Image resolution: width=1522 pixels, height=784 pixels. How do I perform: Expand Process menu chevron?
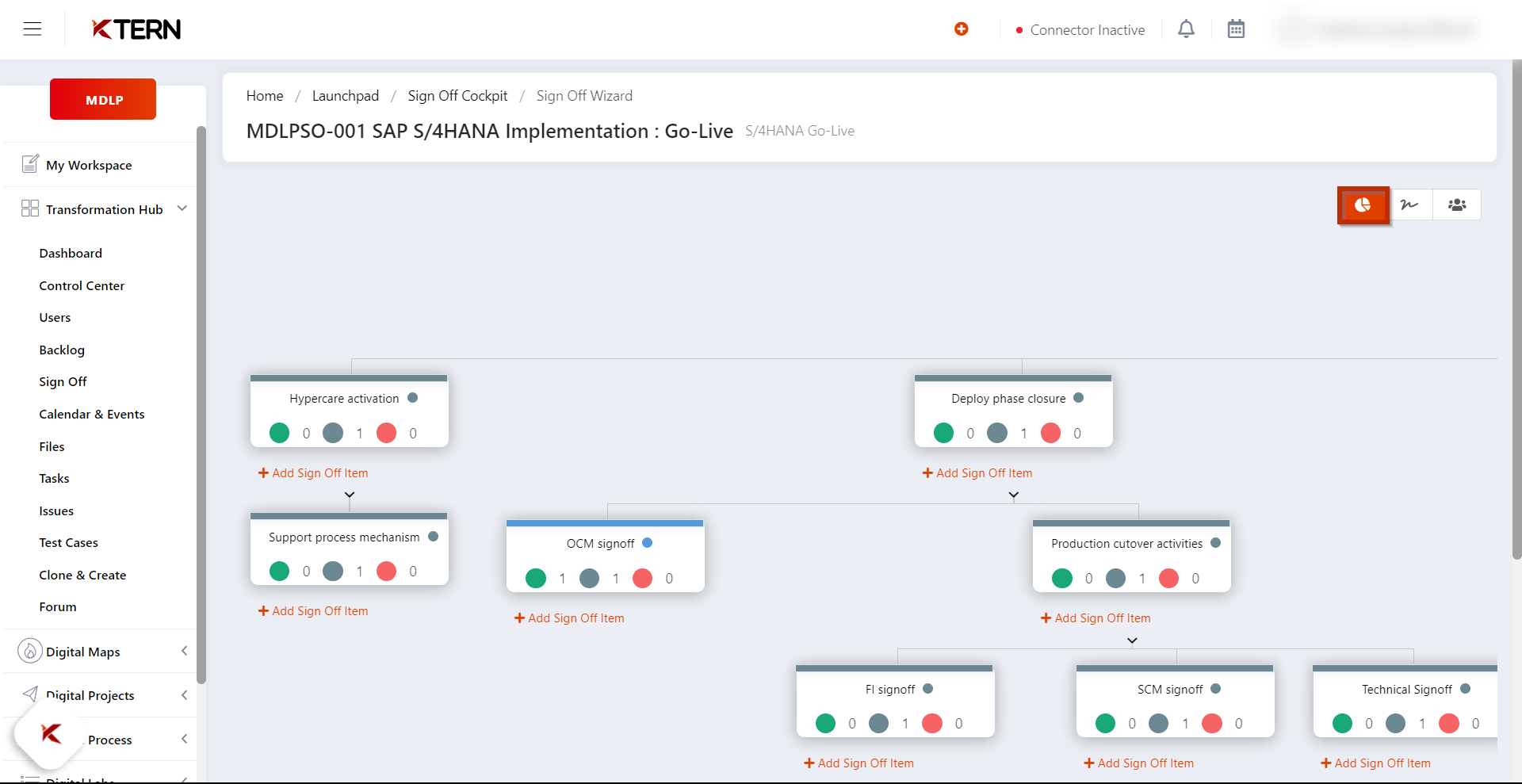pos(185,739)
